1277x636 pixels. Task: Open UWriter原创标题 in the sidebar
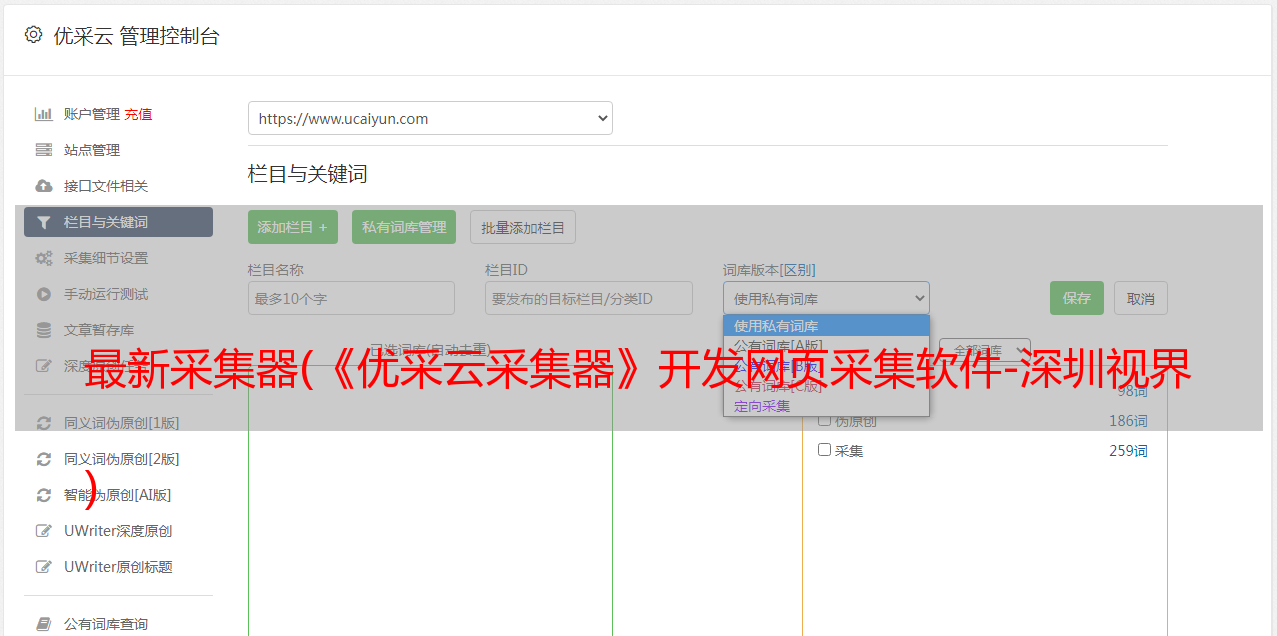coord(118,567)
